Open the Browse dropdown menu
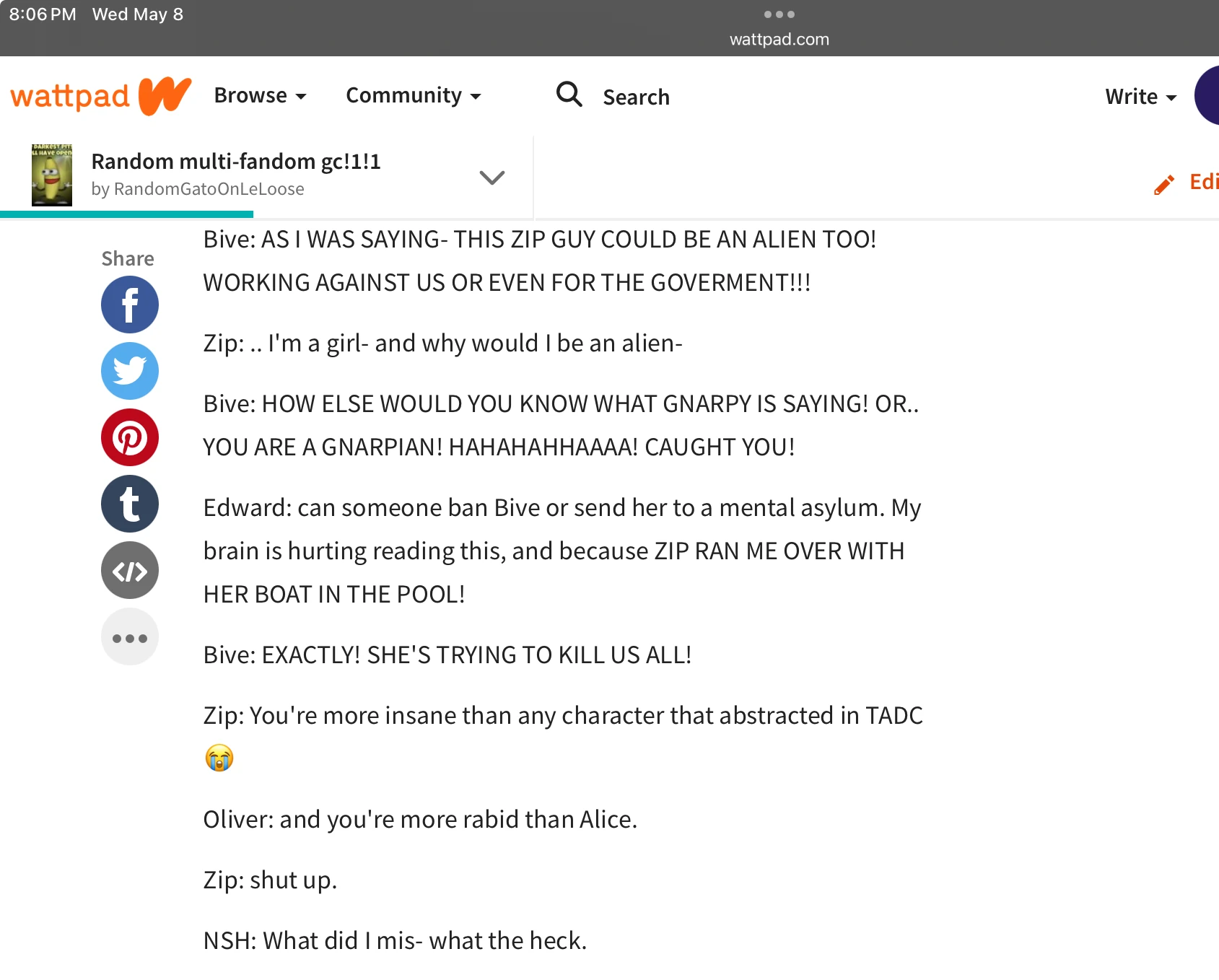Screen dimensions: 1219x980 261,95
